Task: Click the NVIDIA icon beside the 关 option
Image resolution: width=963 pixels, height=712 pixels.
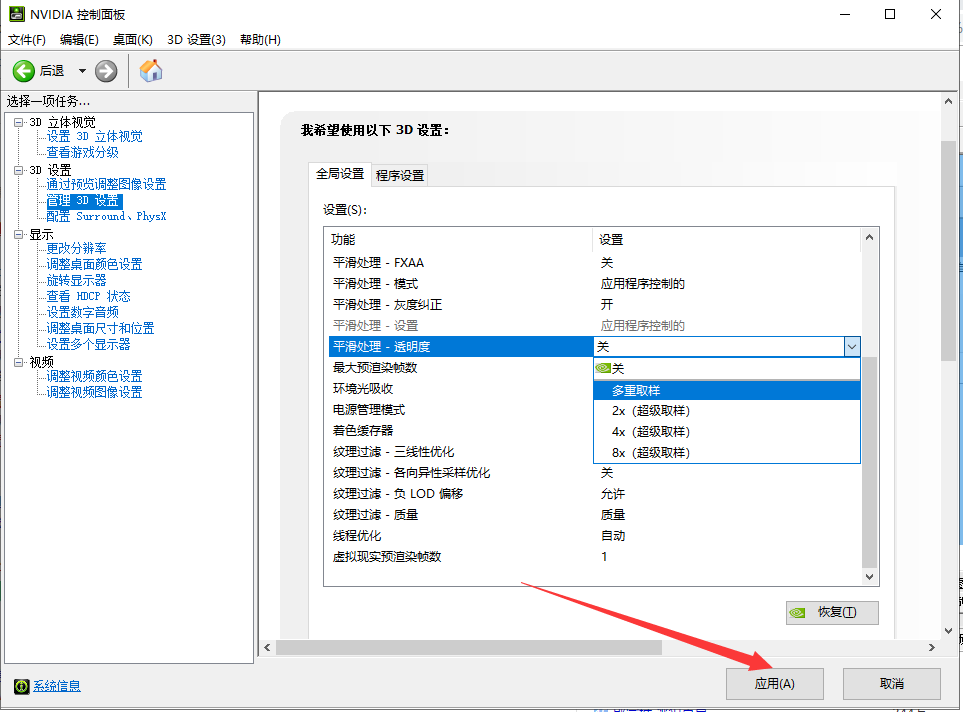Action: tap(603, 368)
